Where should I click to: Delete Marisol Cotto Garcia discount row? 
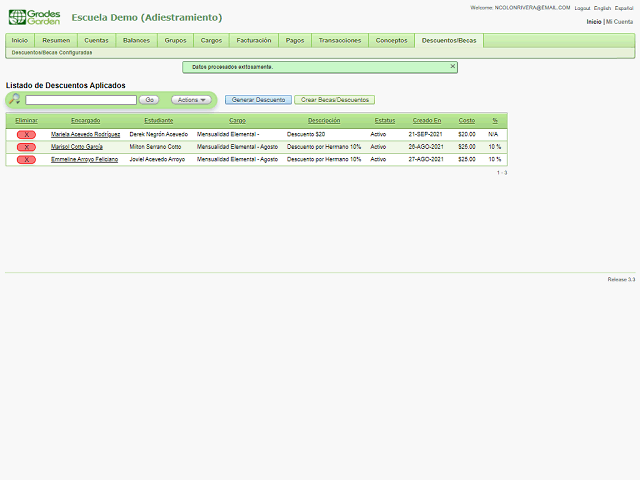click(x=26, y=146)
